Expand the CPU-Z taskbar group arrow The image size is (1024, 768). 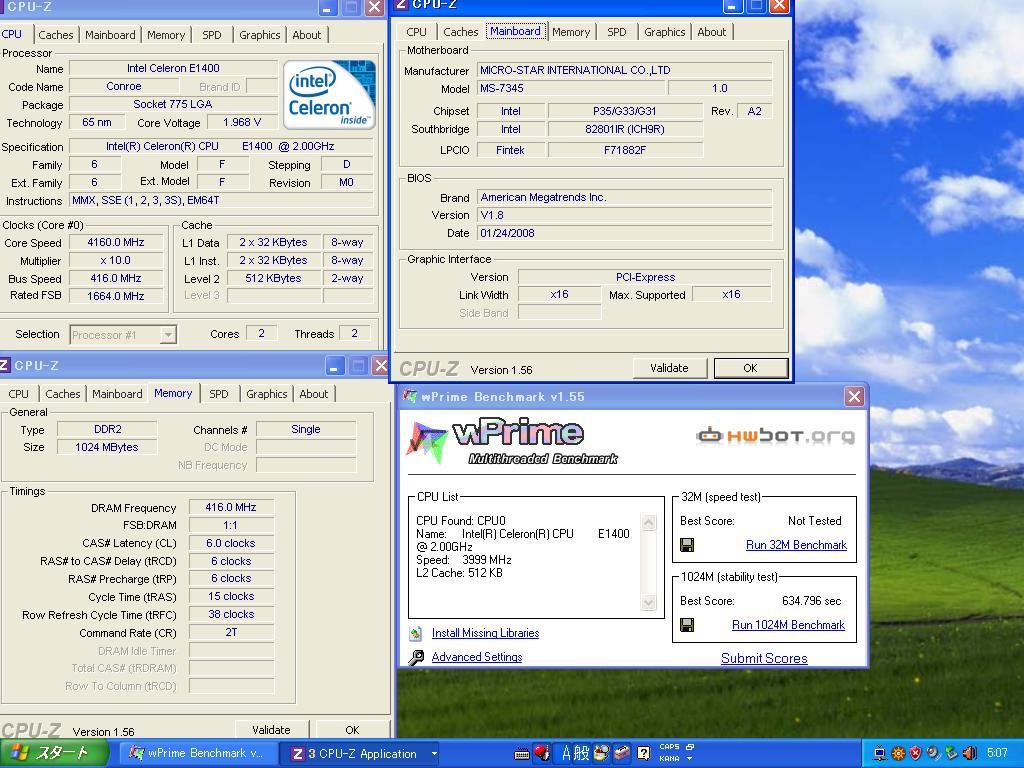coord(434,754)
